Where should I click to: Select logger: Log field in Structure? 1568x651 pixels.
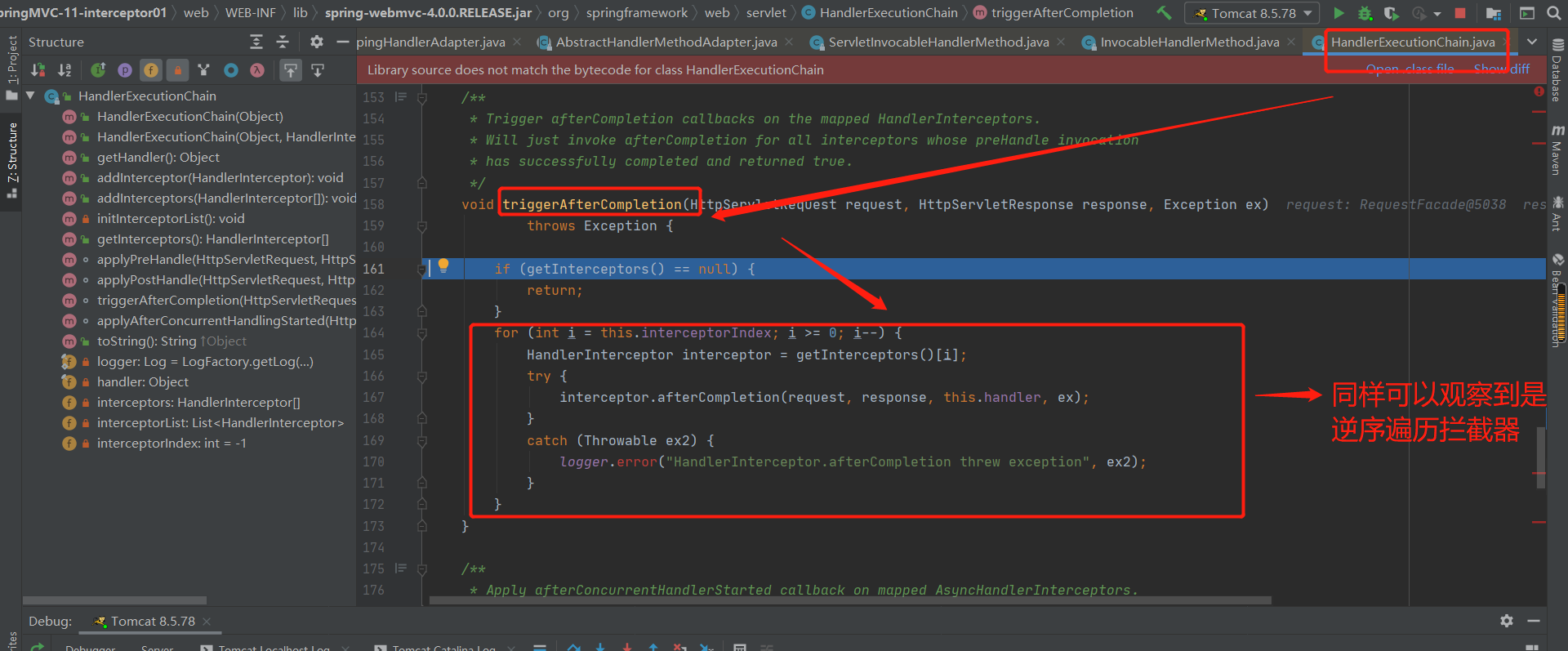pos(204,361)
